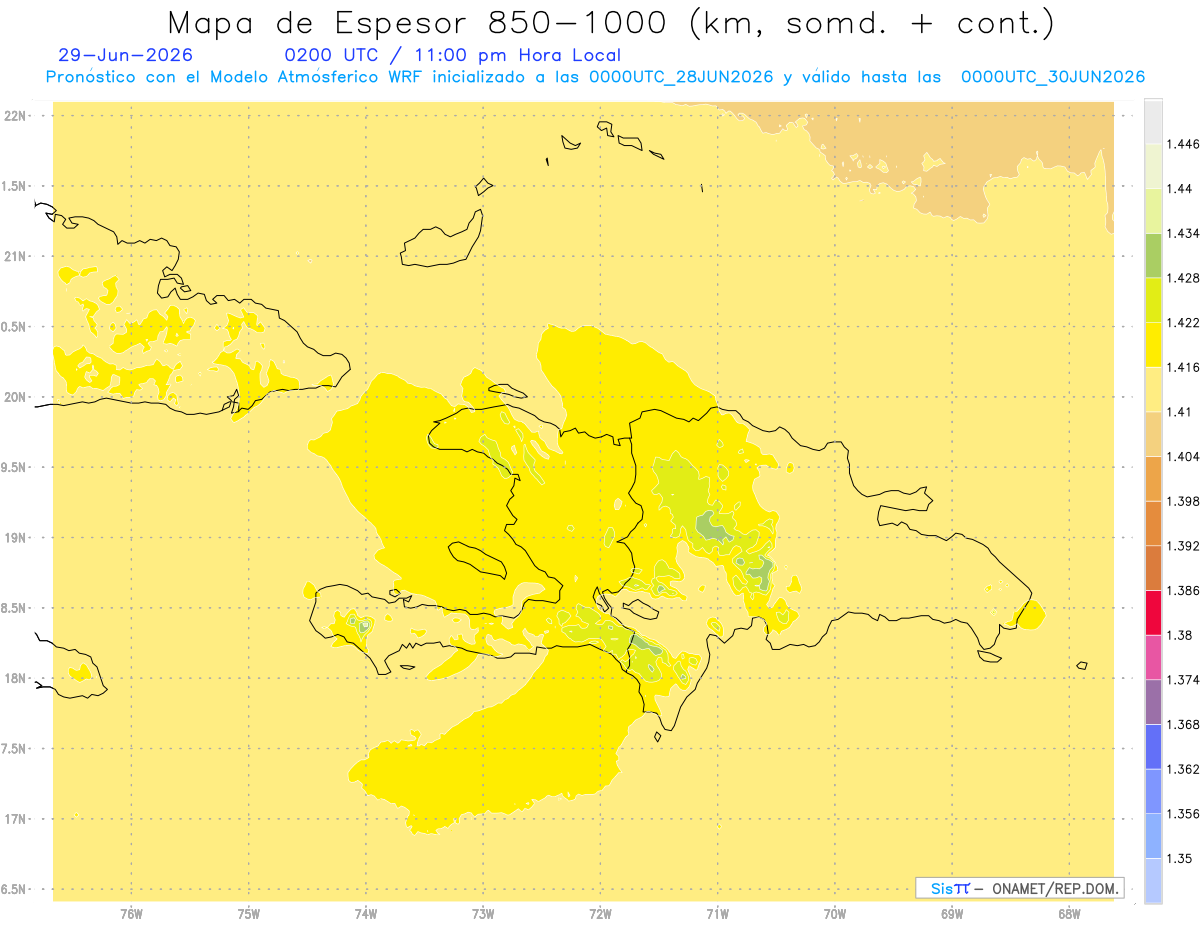This screenshot has height=927, width=1200.
Task: Select longitude axis label "71W"
Action: tap(717, 913)
